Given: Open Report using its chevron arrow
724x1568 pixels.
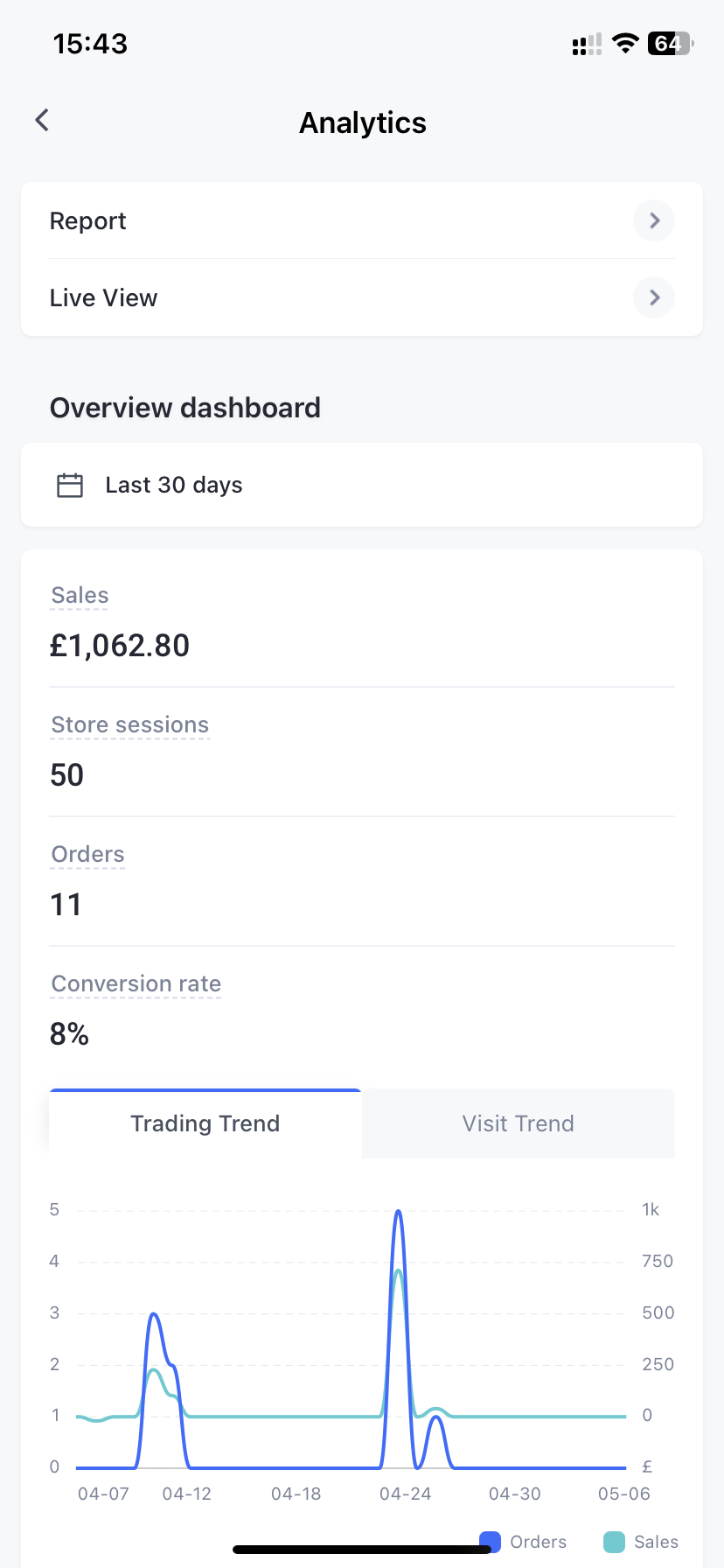Looking at the screenshot, I should coord(654,220).
